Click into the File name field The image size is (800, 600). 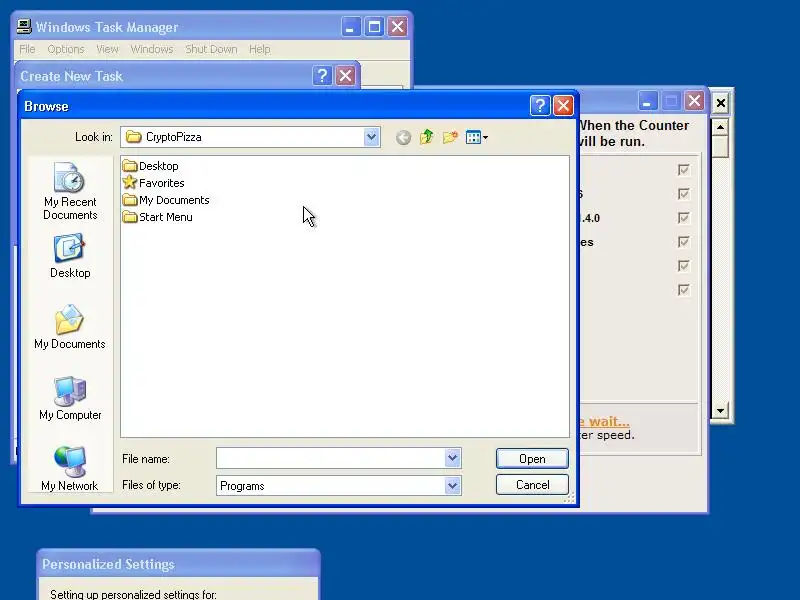tap(331, 458)
